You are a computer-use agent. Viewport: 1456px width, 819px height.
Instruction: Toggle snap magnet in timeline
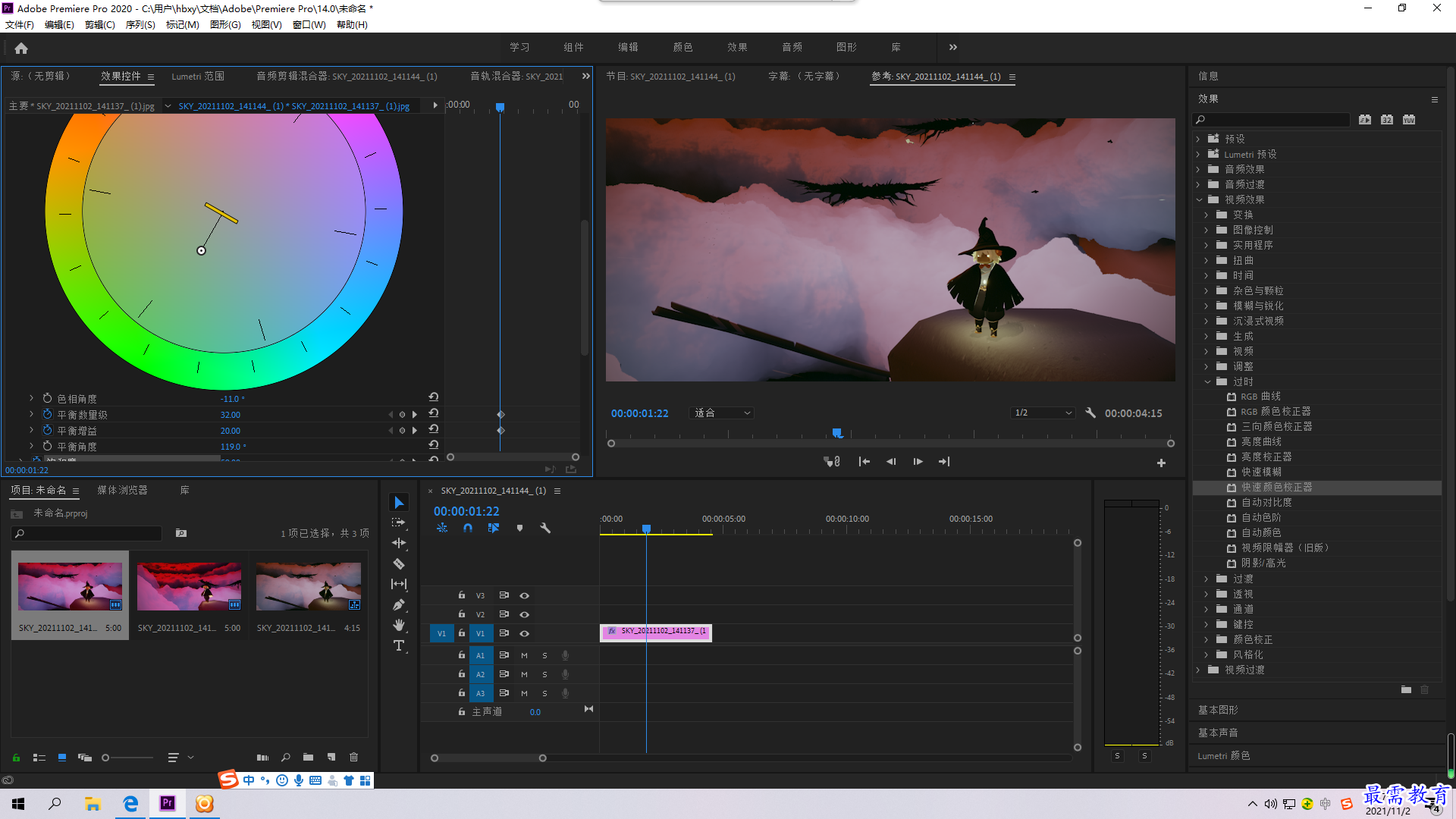pyautogui.click(x=468, y=528)
